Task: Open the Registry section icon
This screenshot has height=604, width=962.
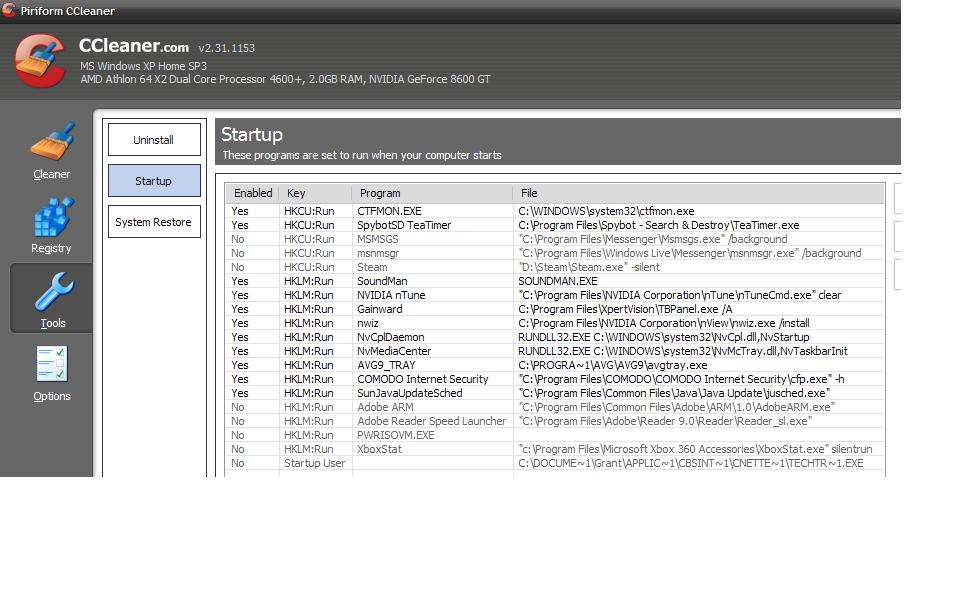Action: click(x=52, y=218)
